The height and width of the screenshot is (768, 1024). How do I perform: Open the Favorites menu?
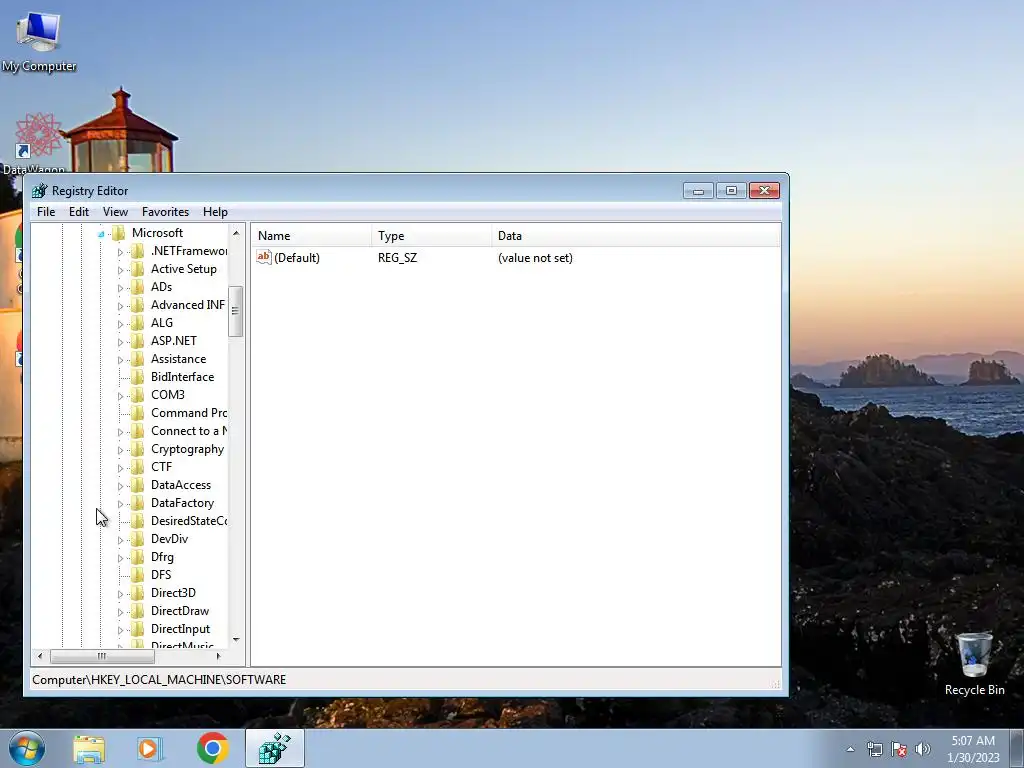pos(165,212)
